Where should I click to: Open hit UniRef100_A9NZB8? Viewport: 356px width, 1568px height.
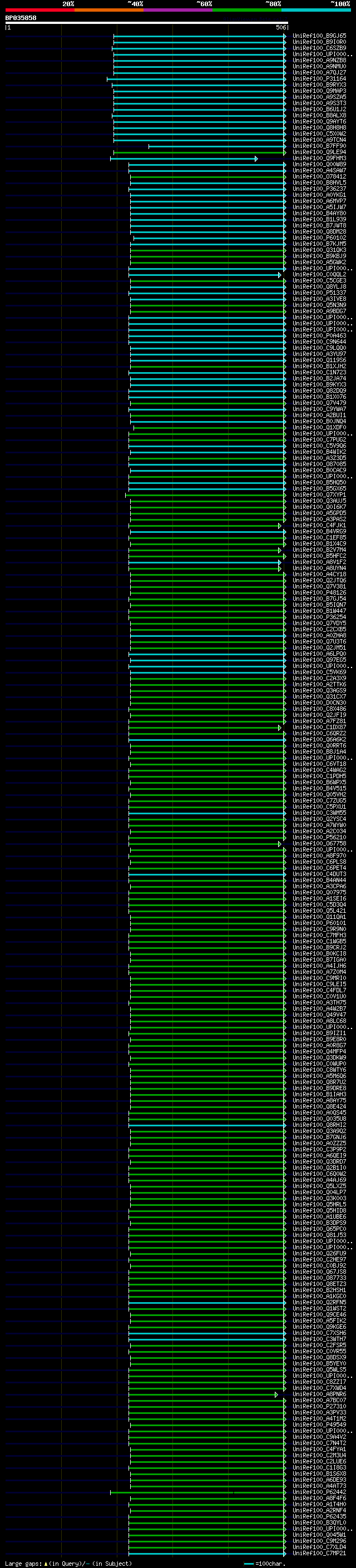point(319,60)
